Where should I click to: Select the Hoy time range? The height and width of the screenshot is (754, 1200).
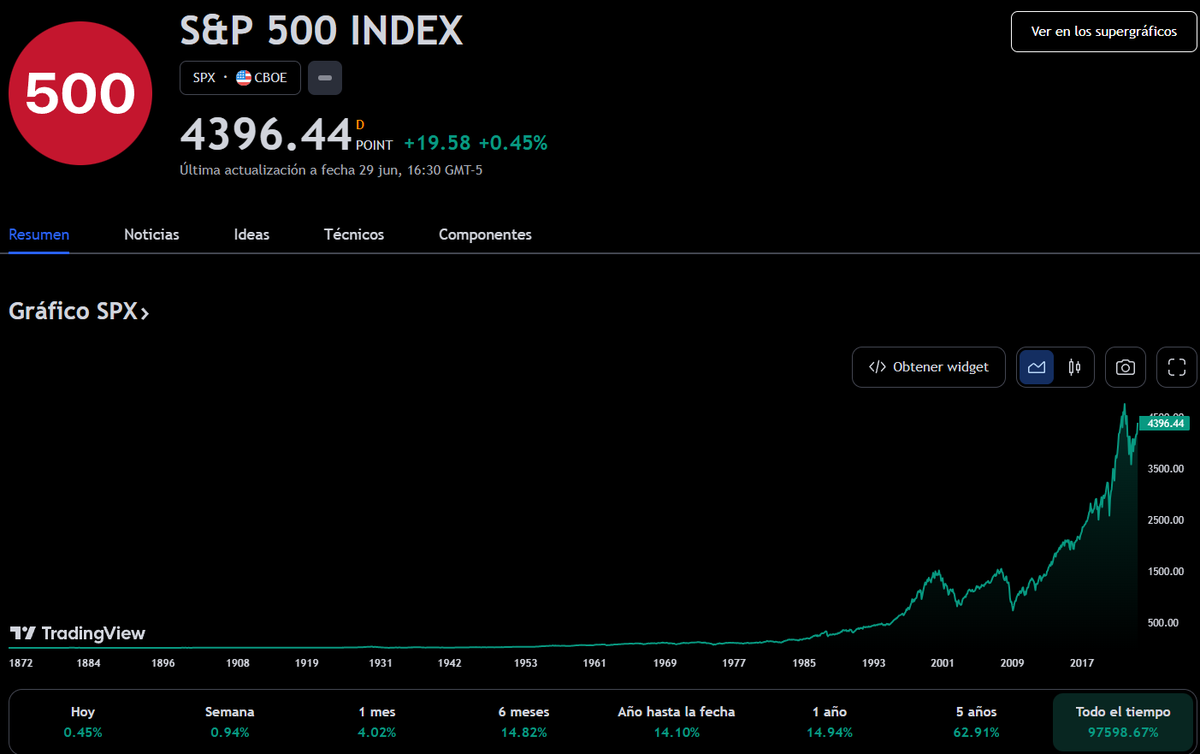[x=83, y=721]
